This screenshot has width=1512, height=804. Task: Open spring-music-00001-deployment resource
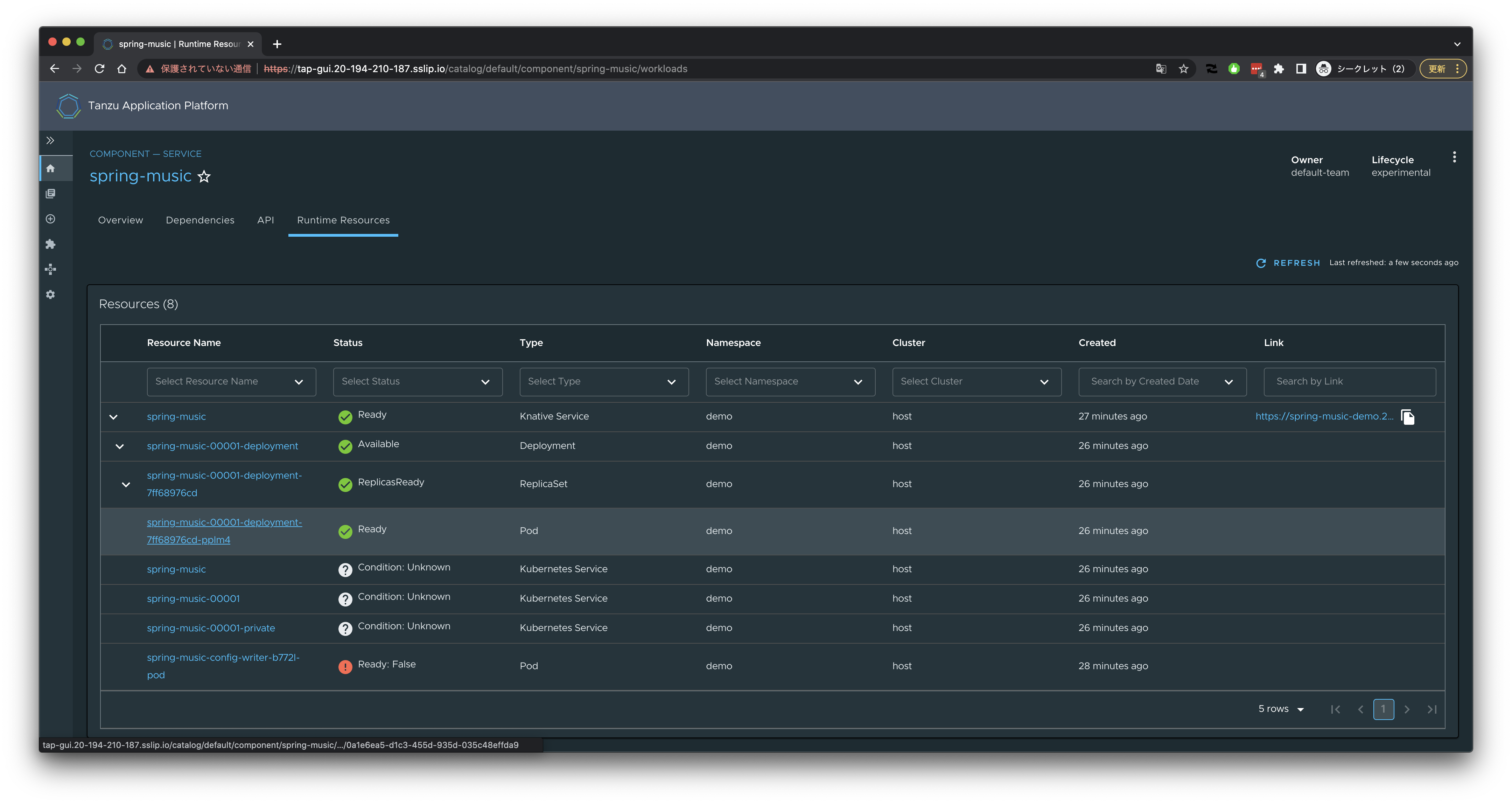(223, 446)
